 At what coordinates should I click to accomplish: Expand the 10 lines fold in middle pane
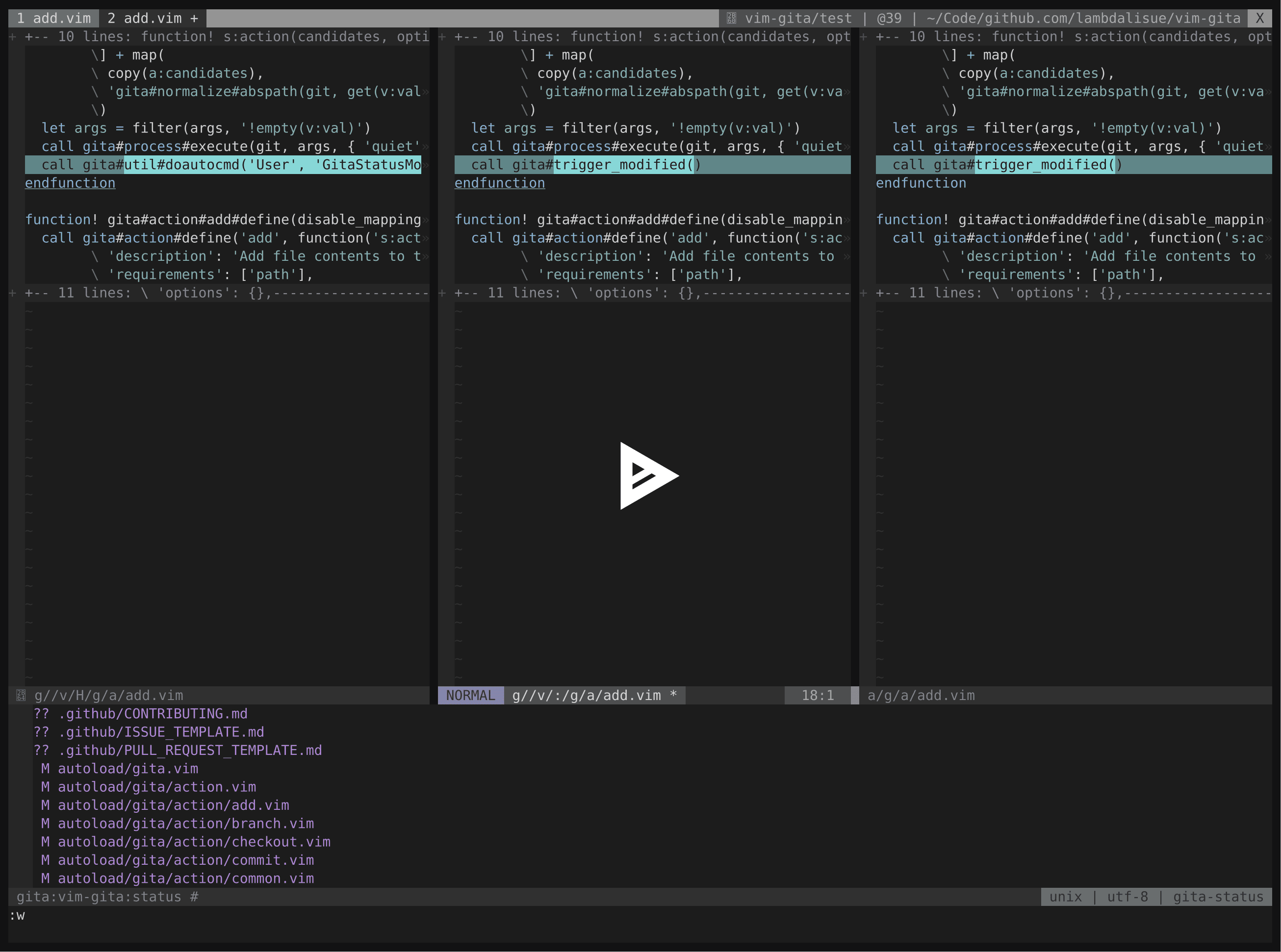click(x=644, y=37)
